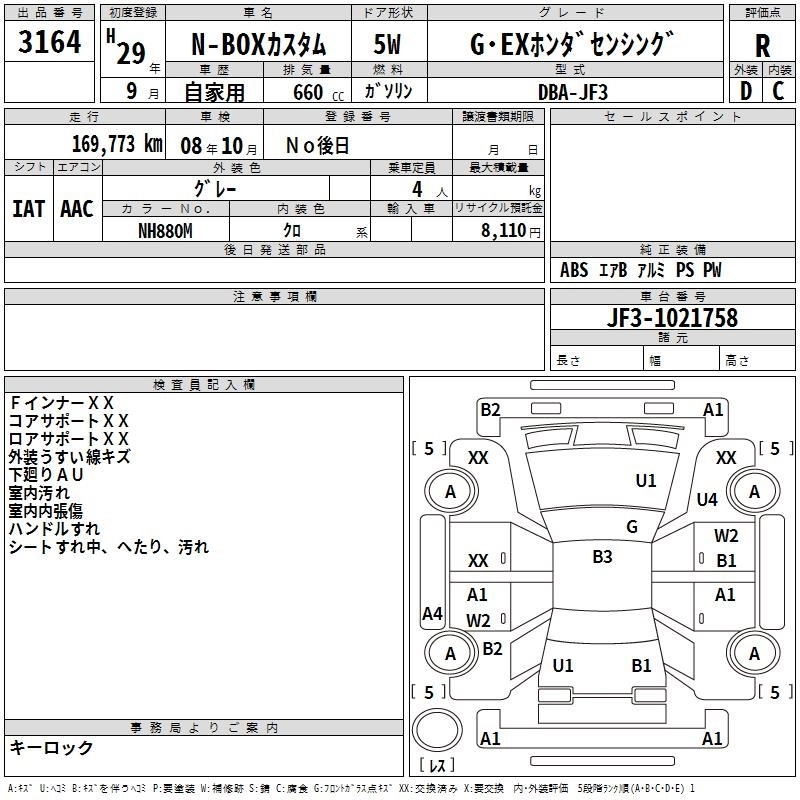Click the 後日発送部品 header
800x800 pixels.
click(275, 249)
